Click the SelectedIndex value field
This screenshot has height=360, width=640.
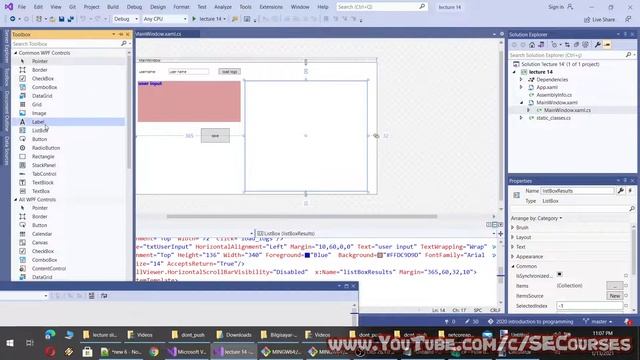pos(590,305)
